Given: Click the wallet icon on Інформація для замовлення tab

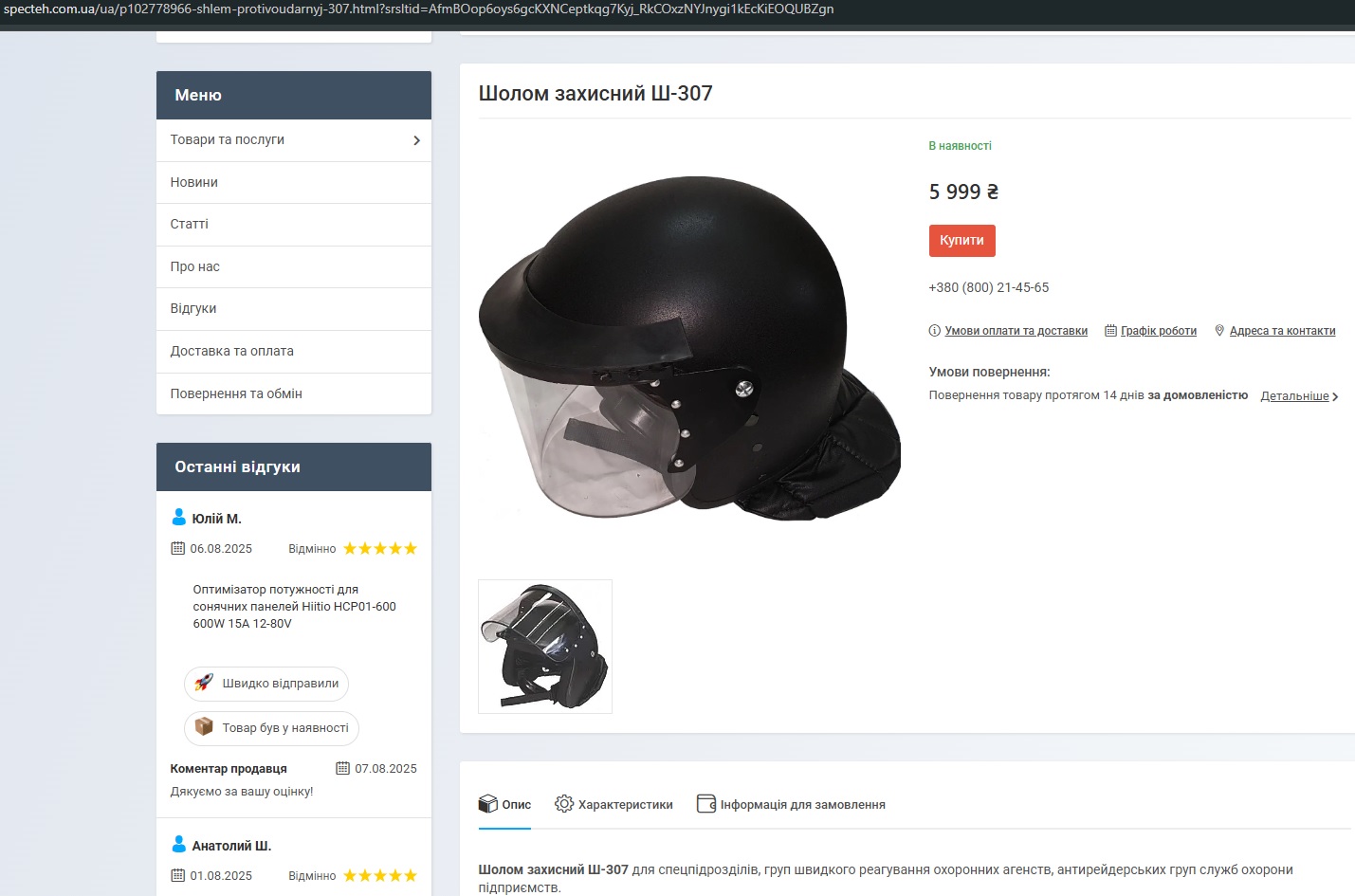Looking at the screenshot, I should point(706,804).
